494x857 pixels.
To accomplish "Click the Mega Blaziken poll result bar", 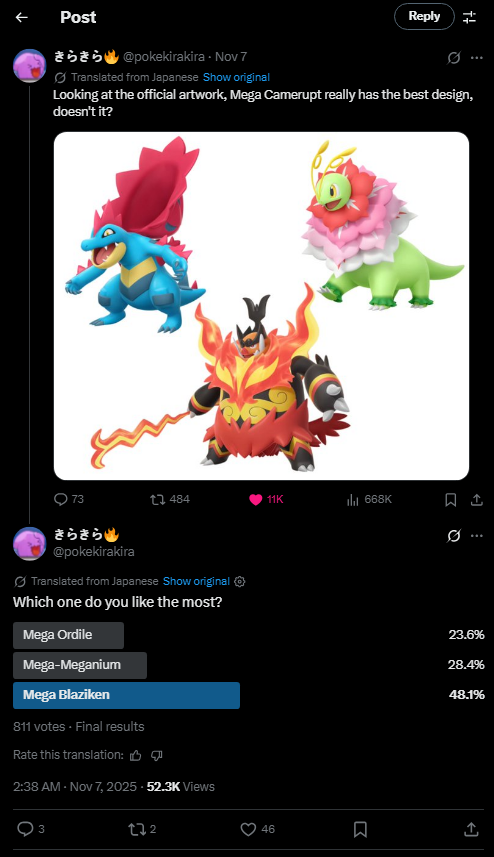I will pos(126,695).
